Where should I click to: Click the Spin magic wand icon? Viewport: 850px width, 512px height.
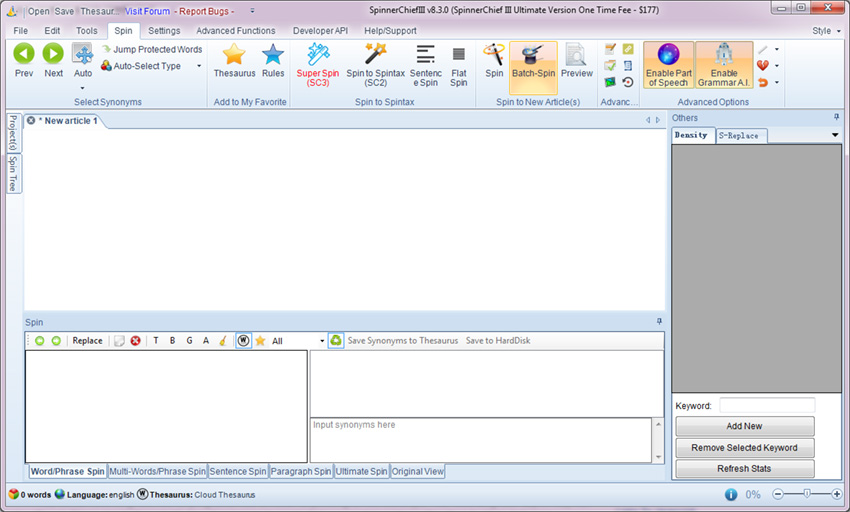pyautogui.click(x=494, y=54)
